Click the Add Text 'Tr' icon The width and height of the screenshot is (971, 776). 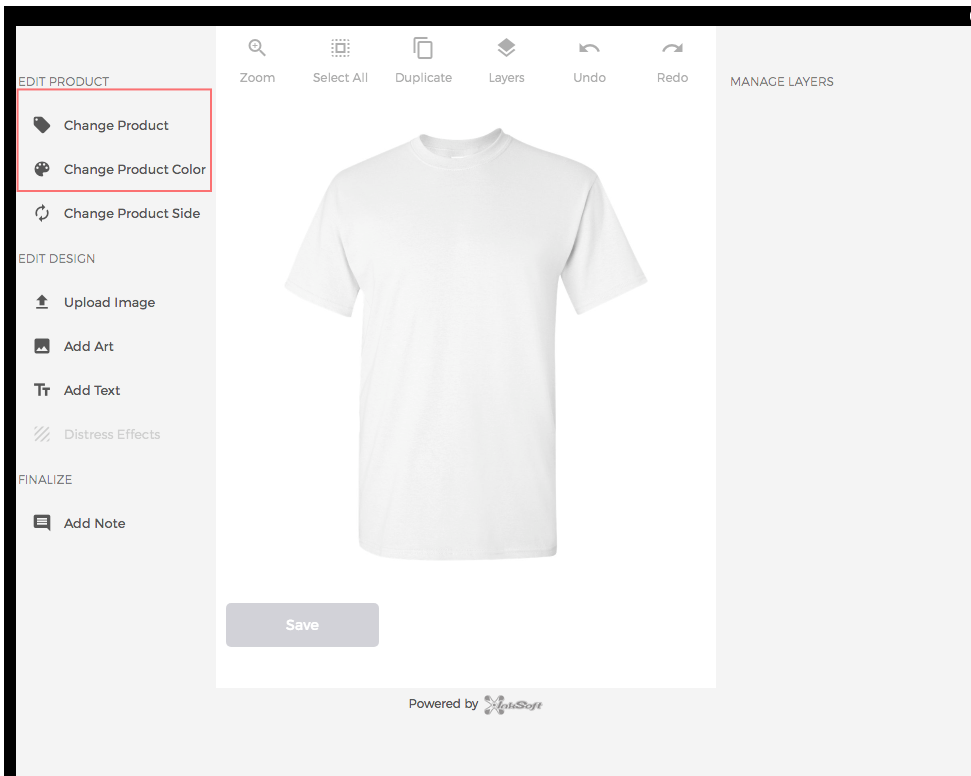pos(41,390)
